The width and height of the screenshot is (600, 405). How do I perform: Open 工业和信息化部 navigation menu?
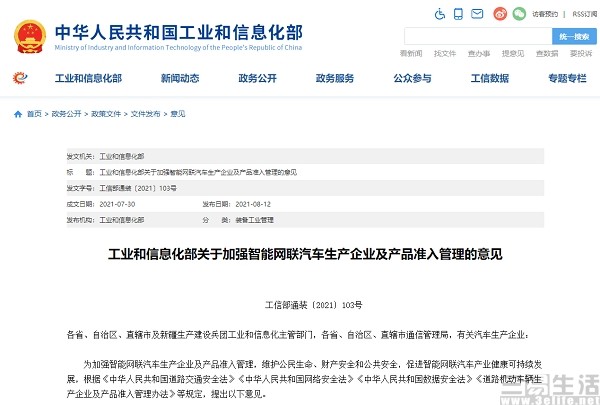(x=88, y=78)
